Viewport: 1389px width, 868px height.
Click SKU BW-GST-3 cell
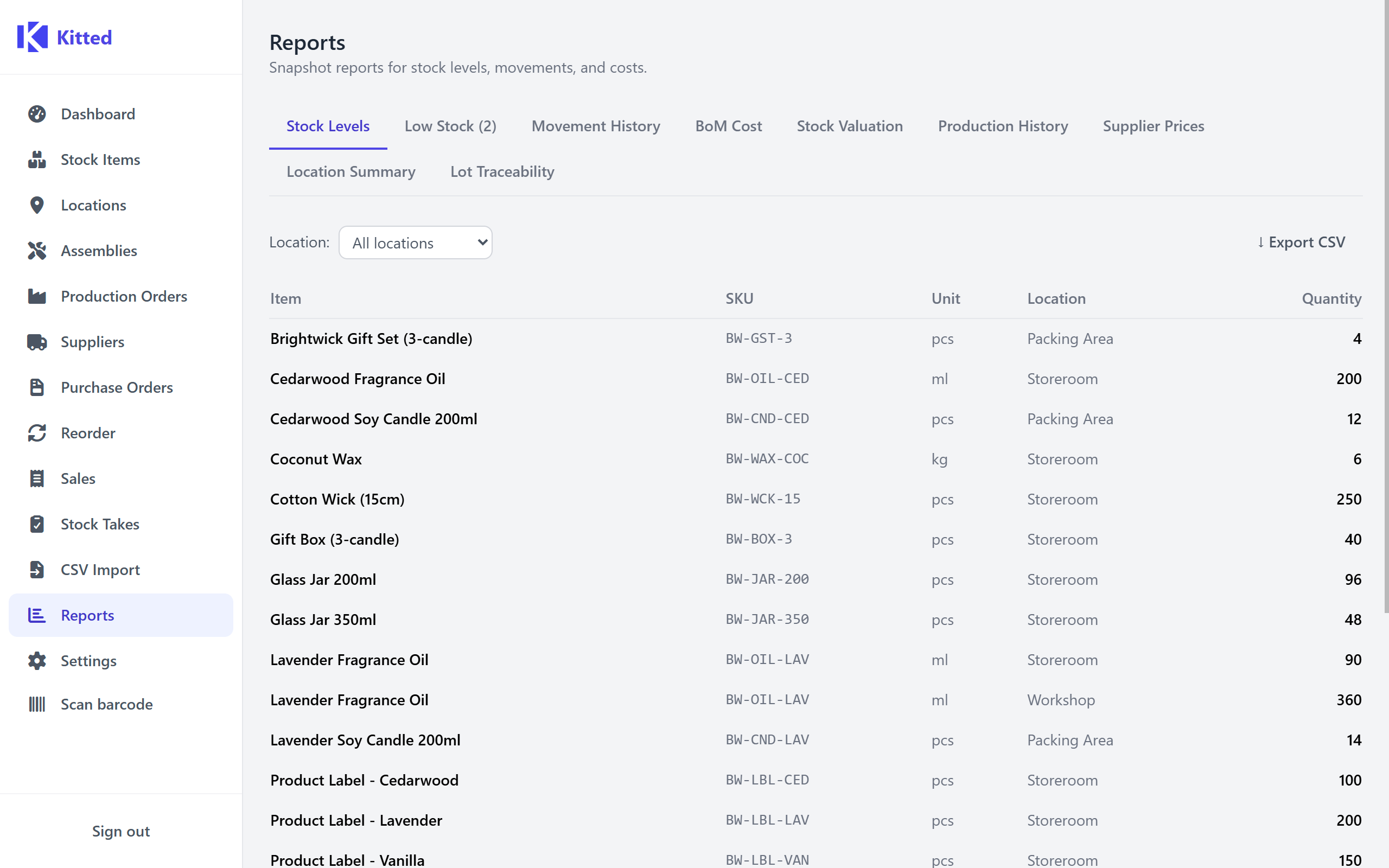(759, 338)
